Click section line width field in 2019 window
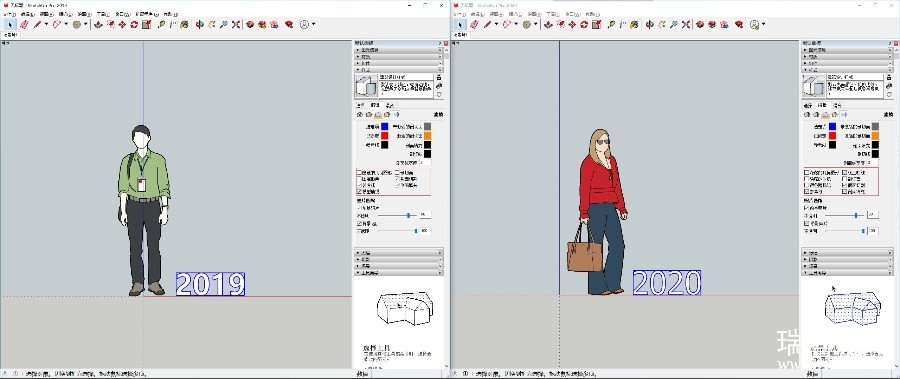 [x=426, y=163]
